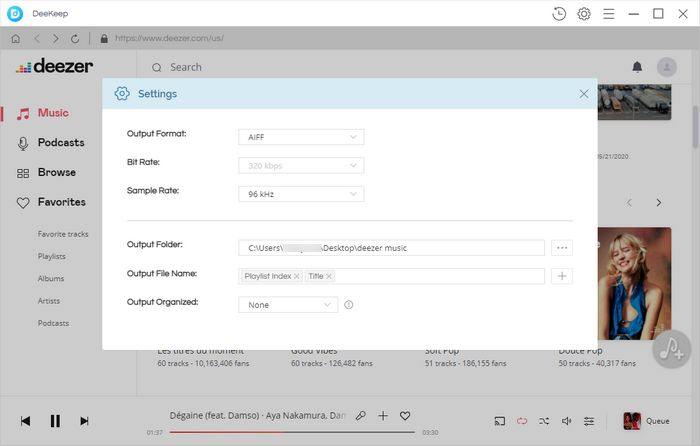This screenshot has width=700, height=446.
Task: Open the user profile avatar
Action: click(667, 67)
